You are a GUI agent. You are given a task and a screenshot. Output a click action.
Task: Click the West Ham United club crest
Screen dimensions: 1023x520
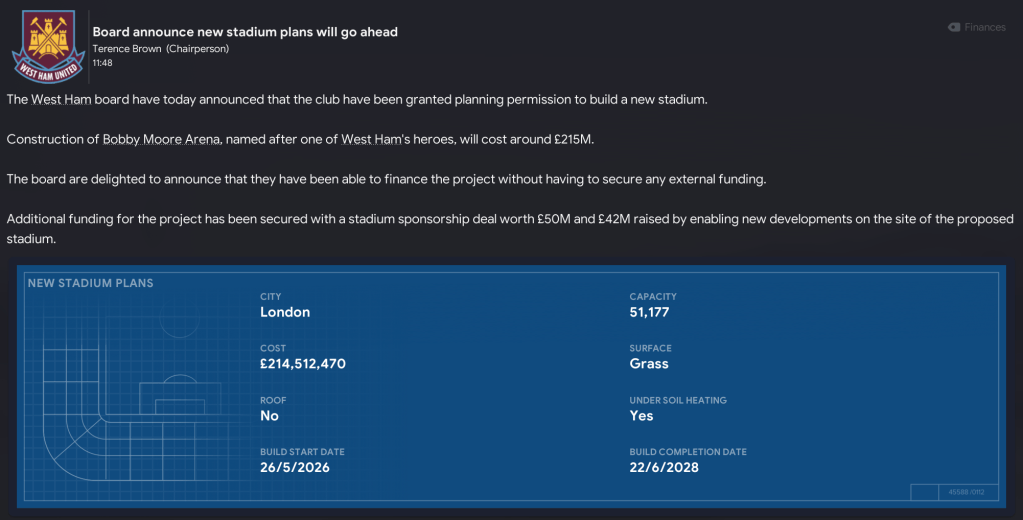tap(45, 48)
